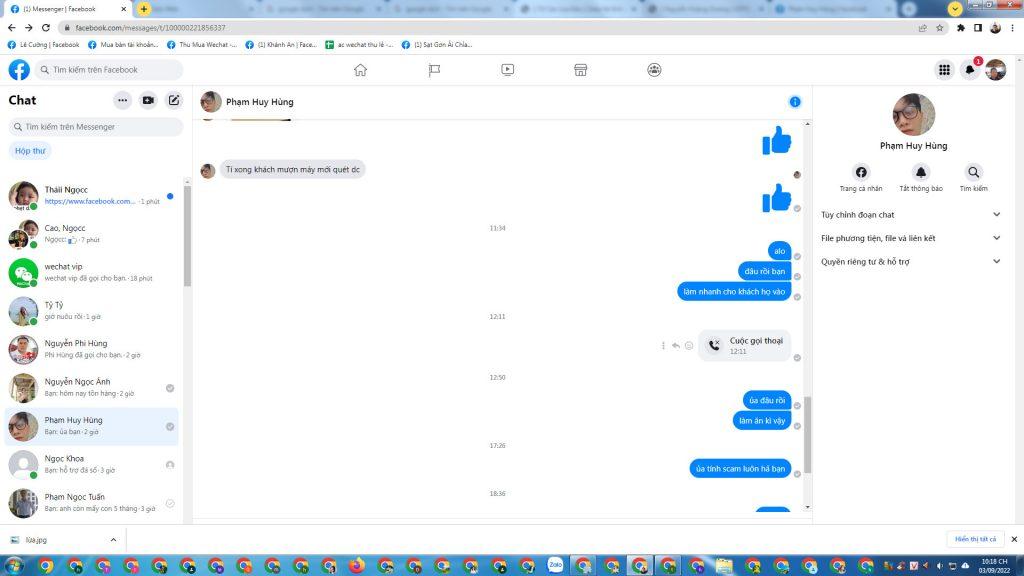Expand File phương tiện, file và liên kết
The height and width of the screenshot is (576, 1024).
click(996, 238)
